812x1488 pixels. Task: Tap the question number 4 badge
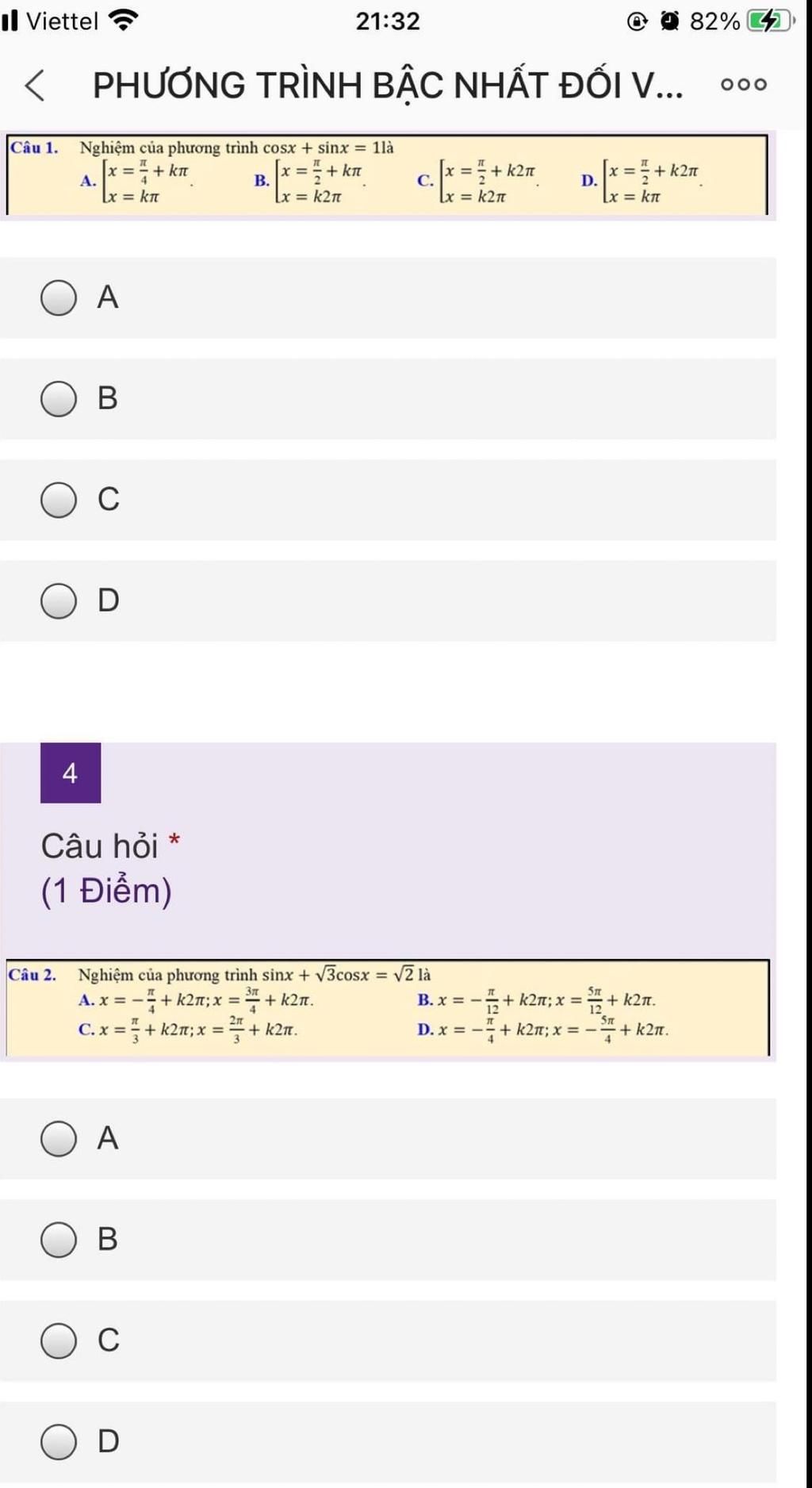tap(71, 773)
